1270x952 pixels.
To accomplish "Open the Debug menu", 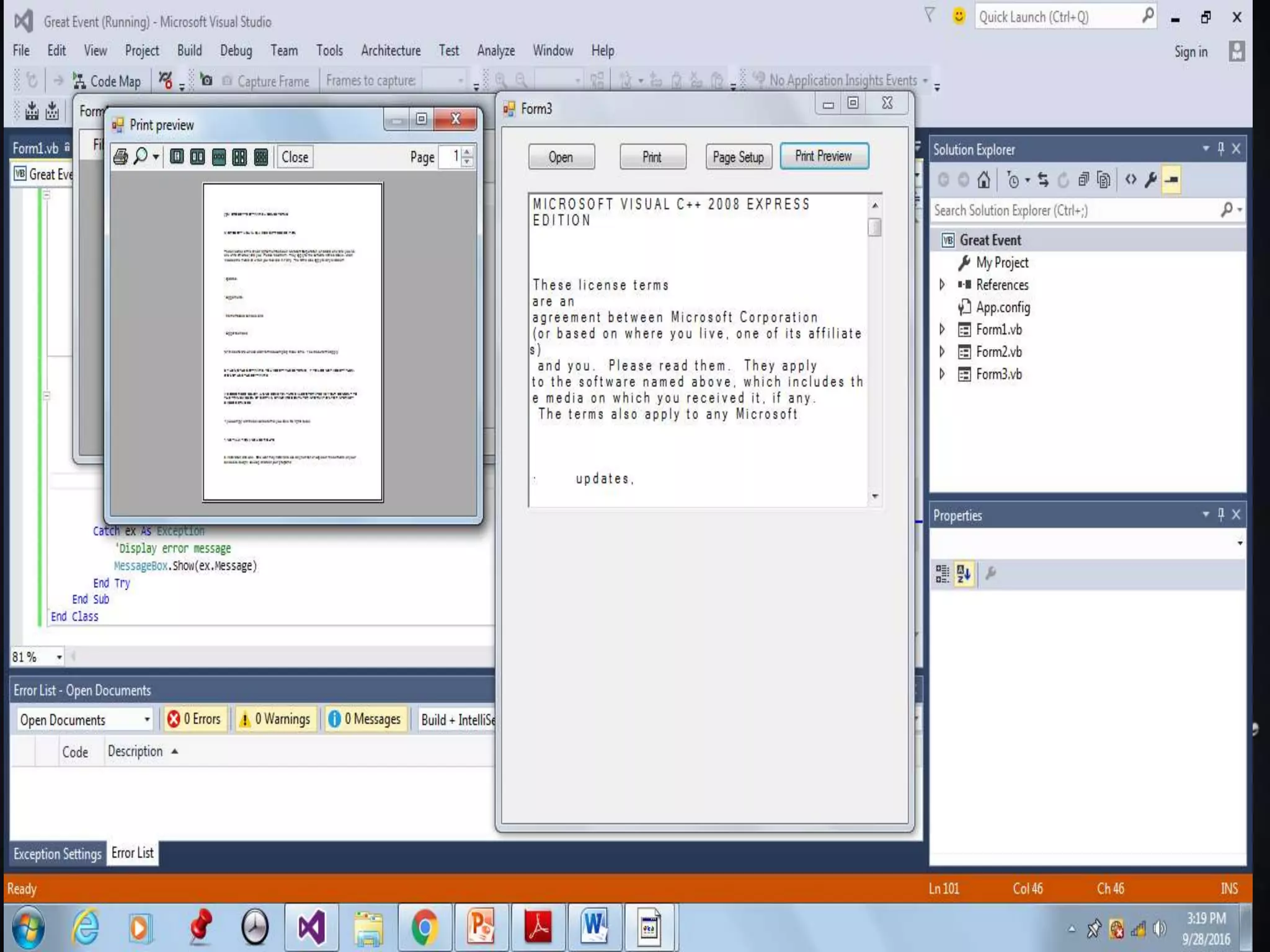I will [x=236, y=51].
